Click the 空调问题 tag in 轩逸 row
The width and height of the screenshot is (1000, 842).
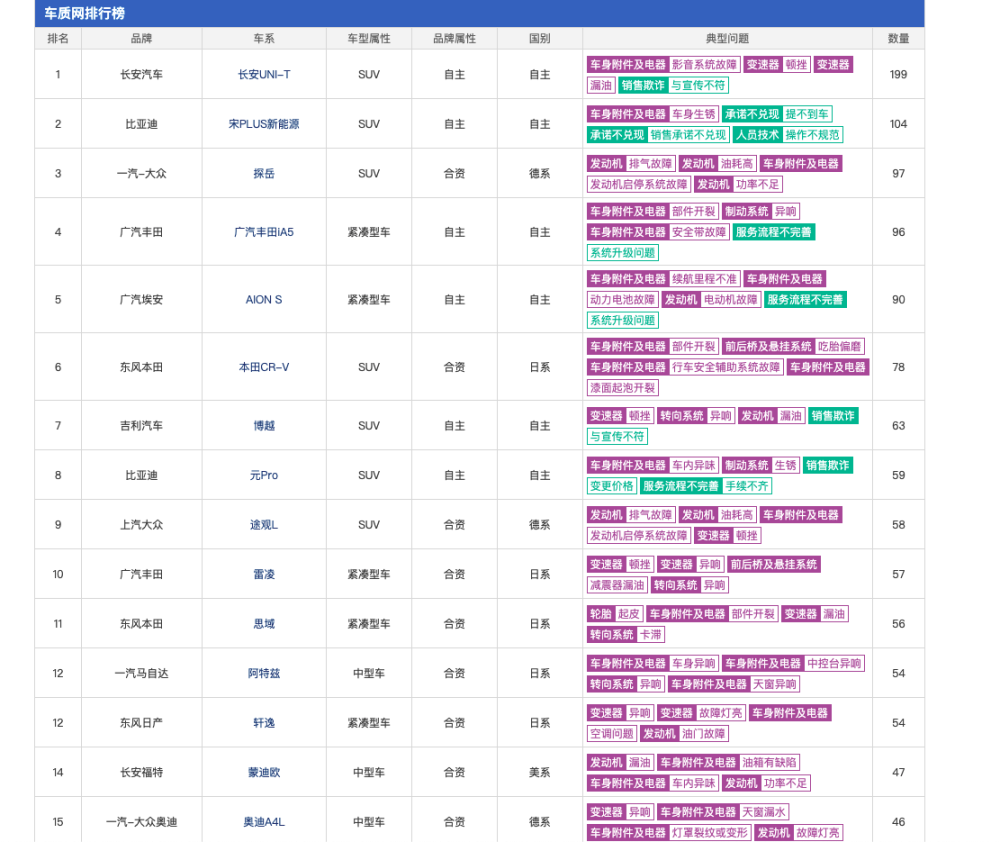(x=612, y=734)
